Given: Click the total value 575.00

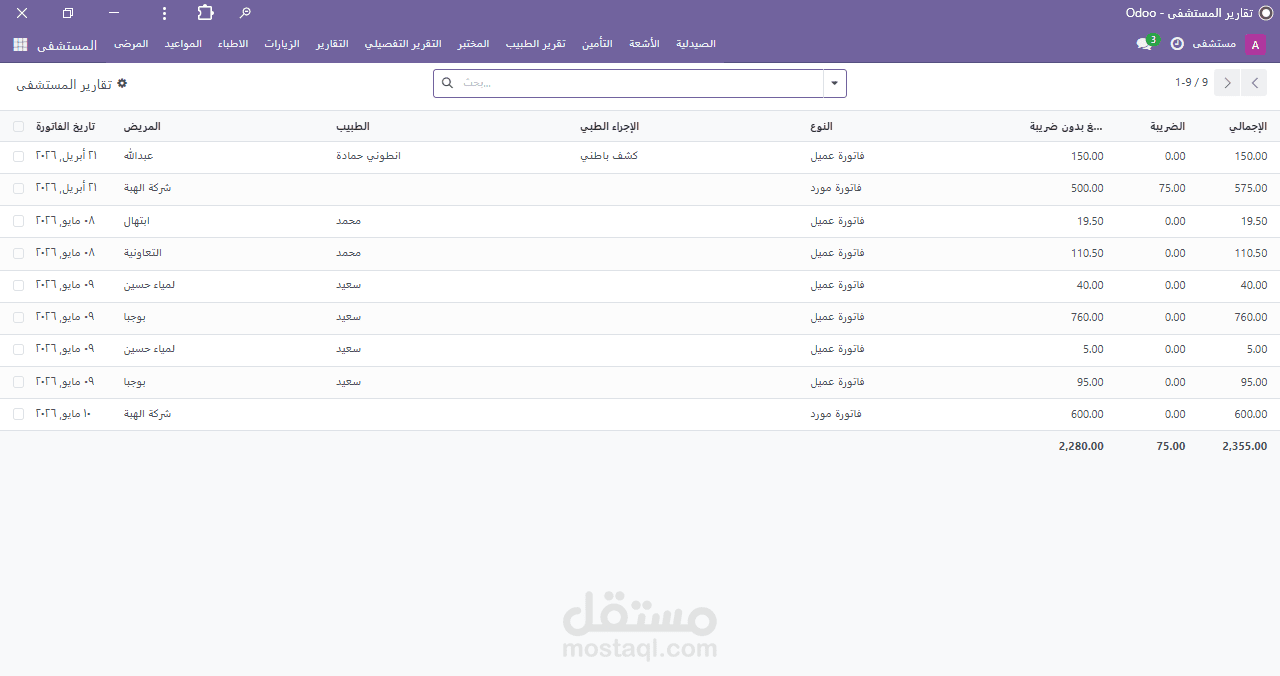Looking at the screenshot, I should click(x=1251, y=189).
